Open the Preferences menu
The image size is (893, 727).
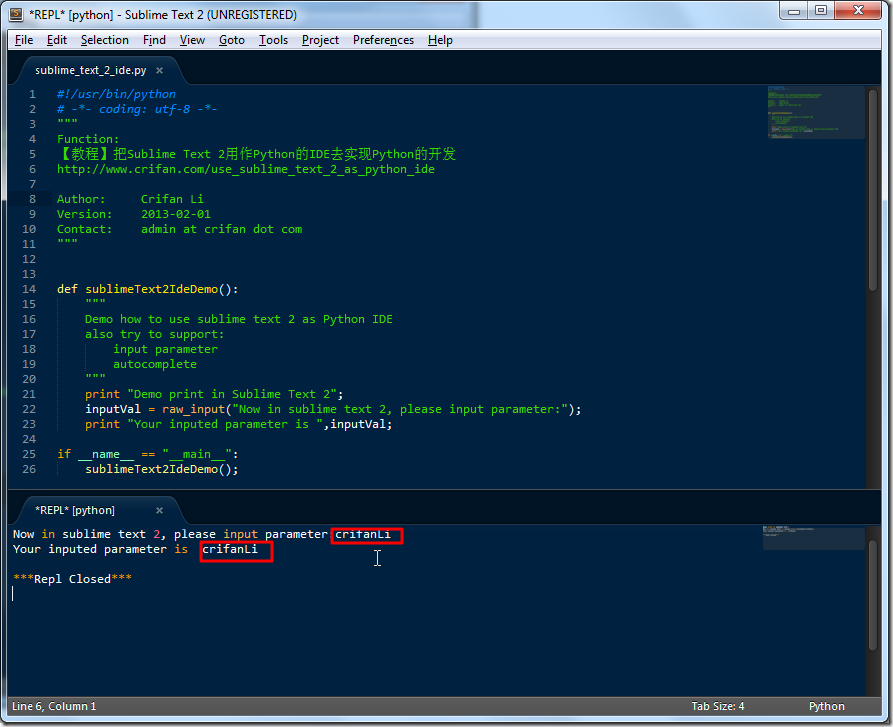pyautogui.click(x=383, y=40)
